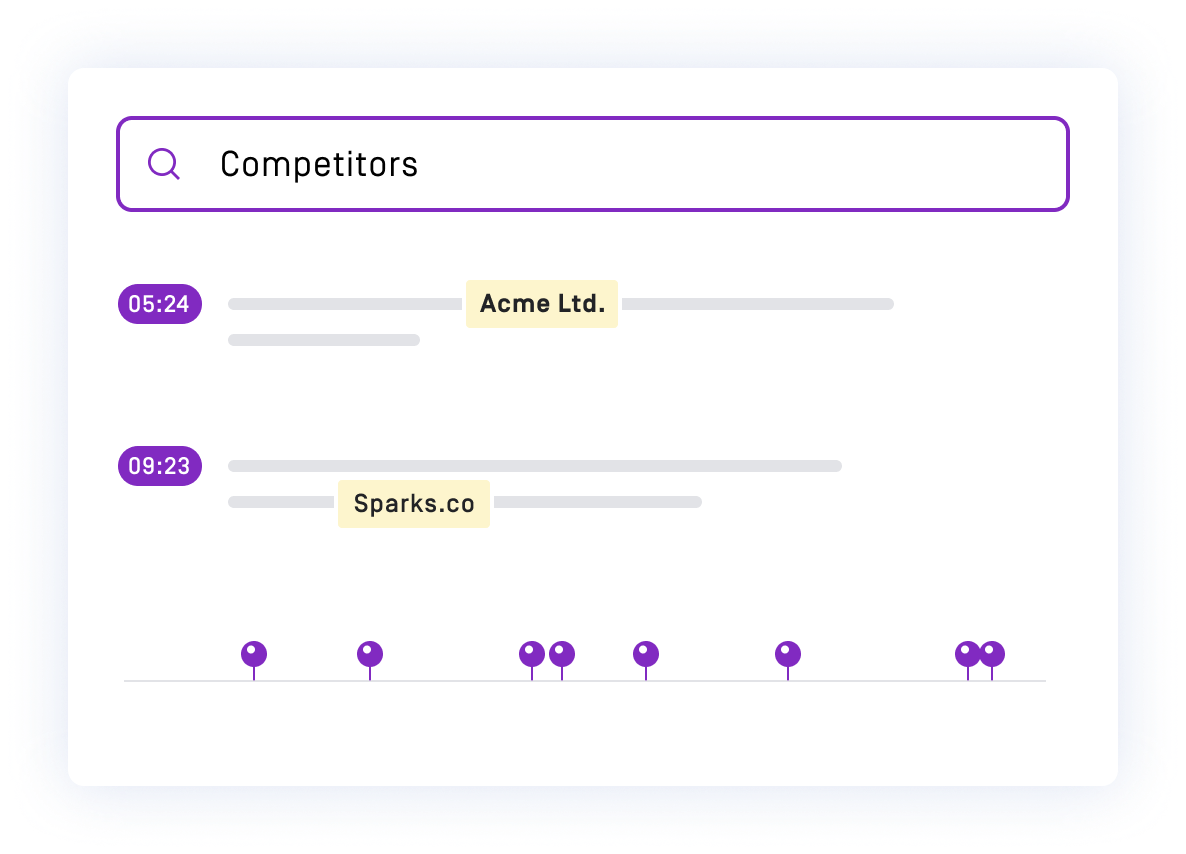
Task: Select the Sparks.co highlighted keyword
Action: [414, 504]
